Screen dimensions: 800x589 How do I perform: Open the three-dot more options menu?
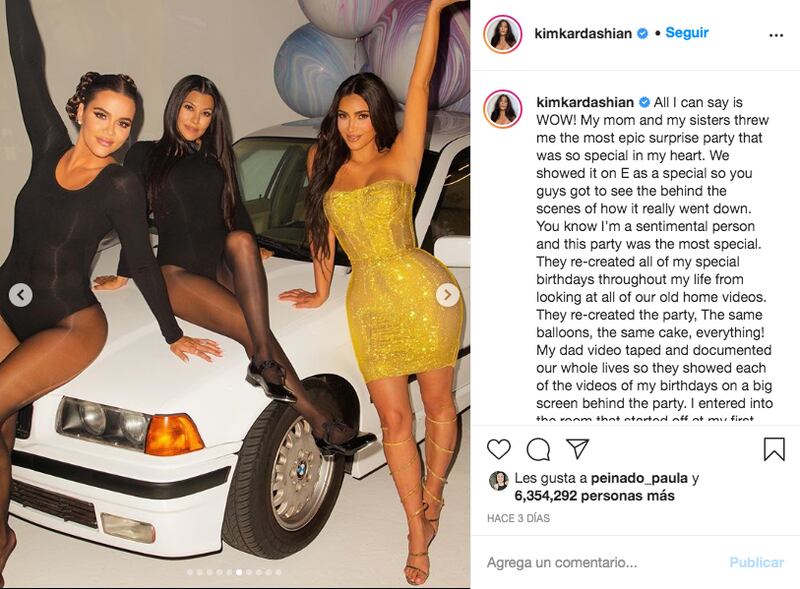pos(776,35)
